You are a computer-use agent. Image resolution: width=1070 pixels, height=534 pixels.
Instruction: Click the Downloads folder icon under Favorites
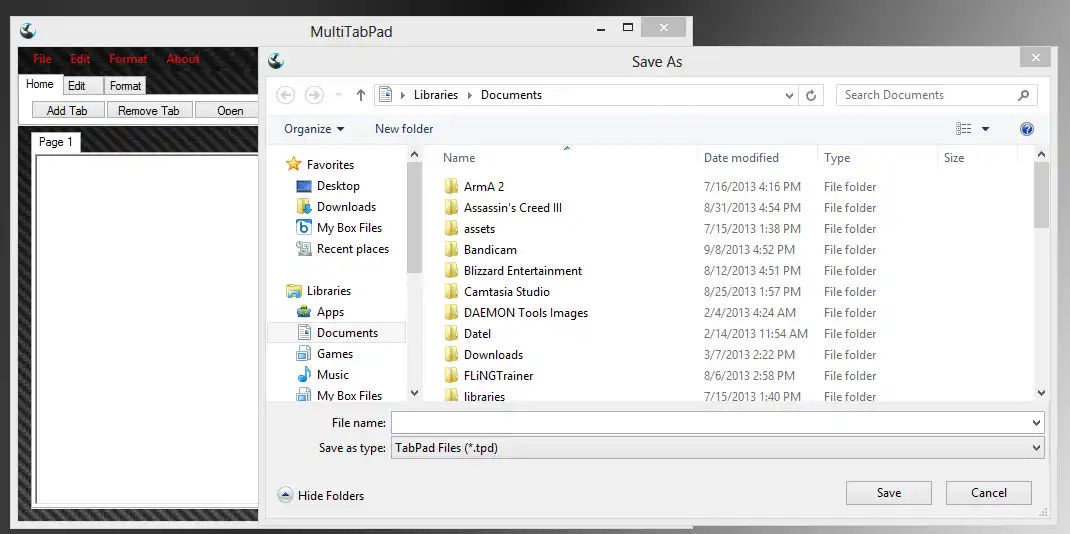304,207
